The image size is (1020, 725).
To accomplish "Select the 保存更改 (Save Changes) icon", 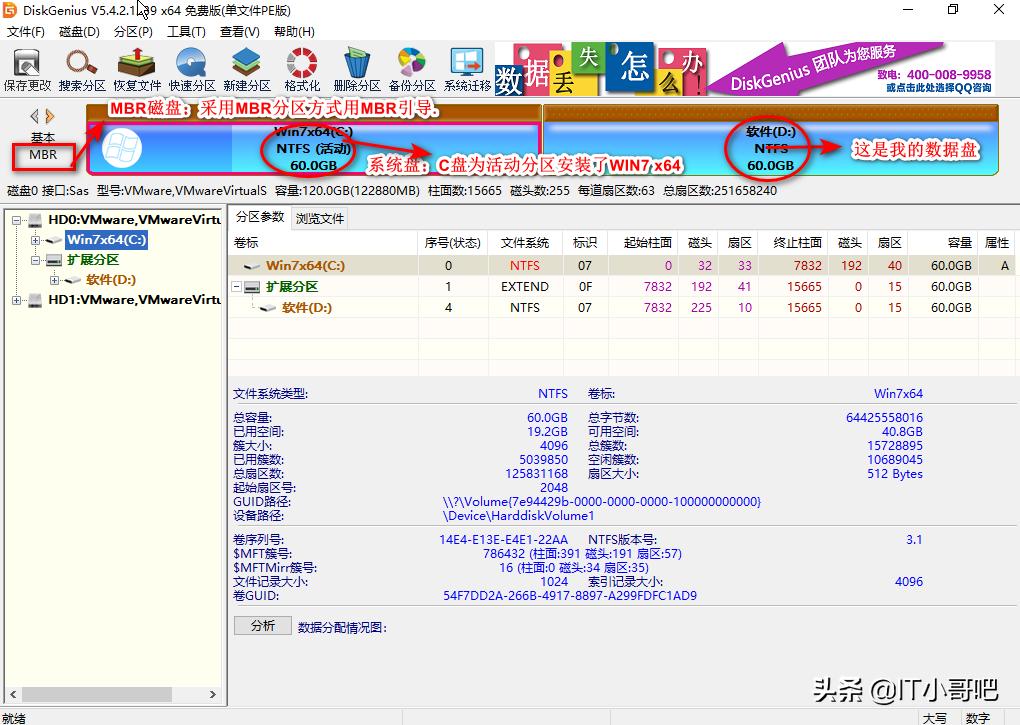I will [x=27, y=70].
